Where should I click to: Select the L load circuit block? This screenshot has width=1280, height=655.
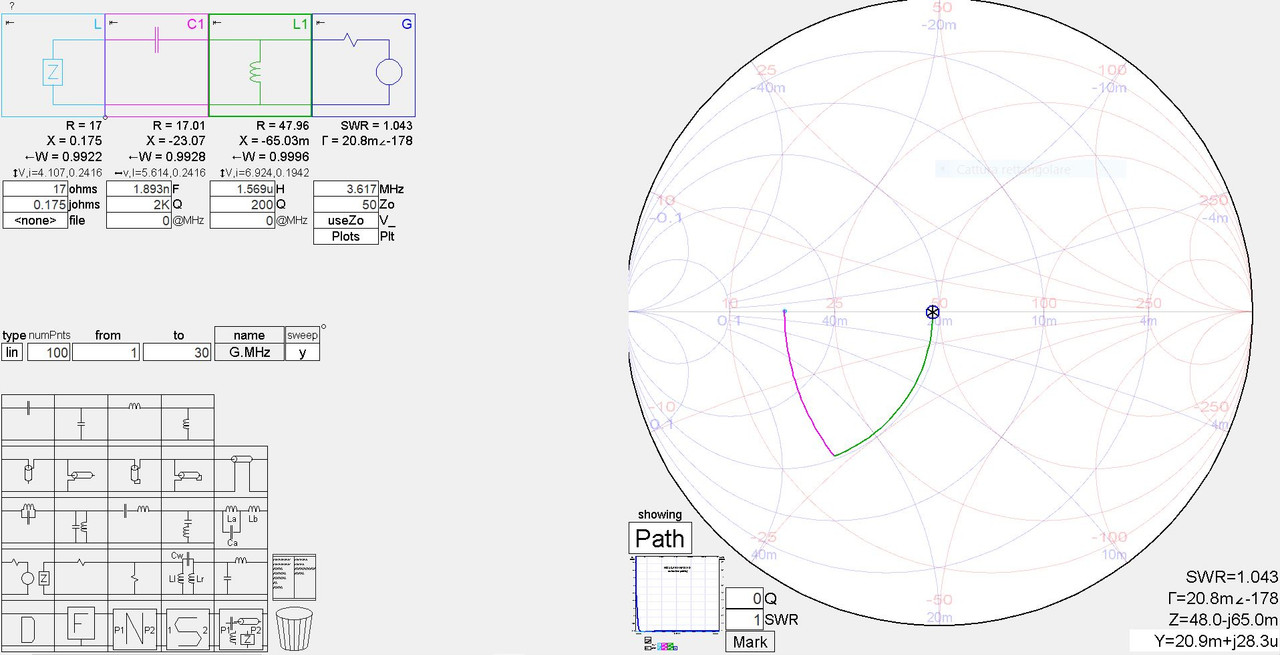coord(53,65)
